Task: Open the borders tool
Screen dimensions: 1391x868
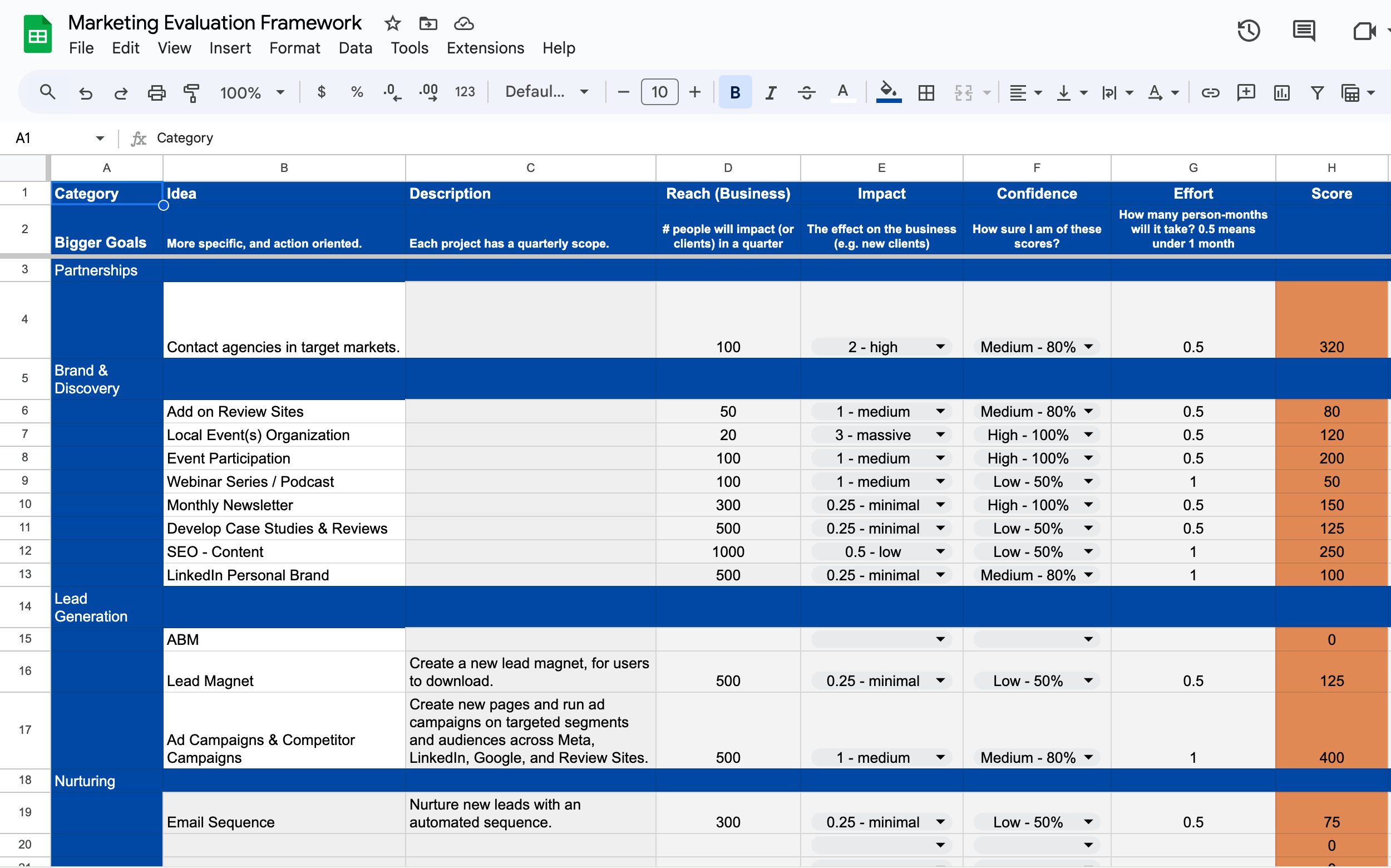Action: click(x=925, y=92)
